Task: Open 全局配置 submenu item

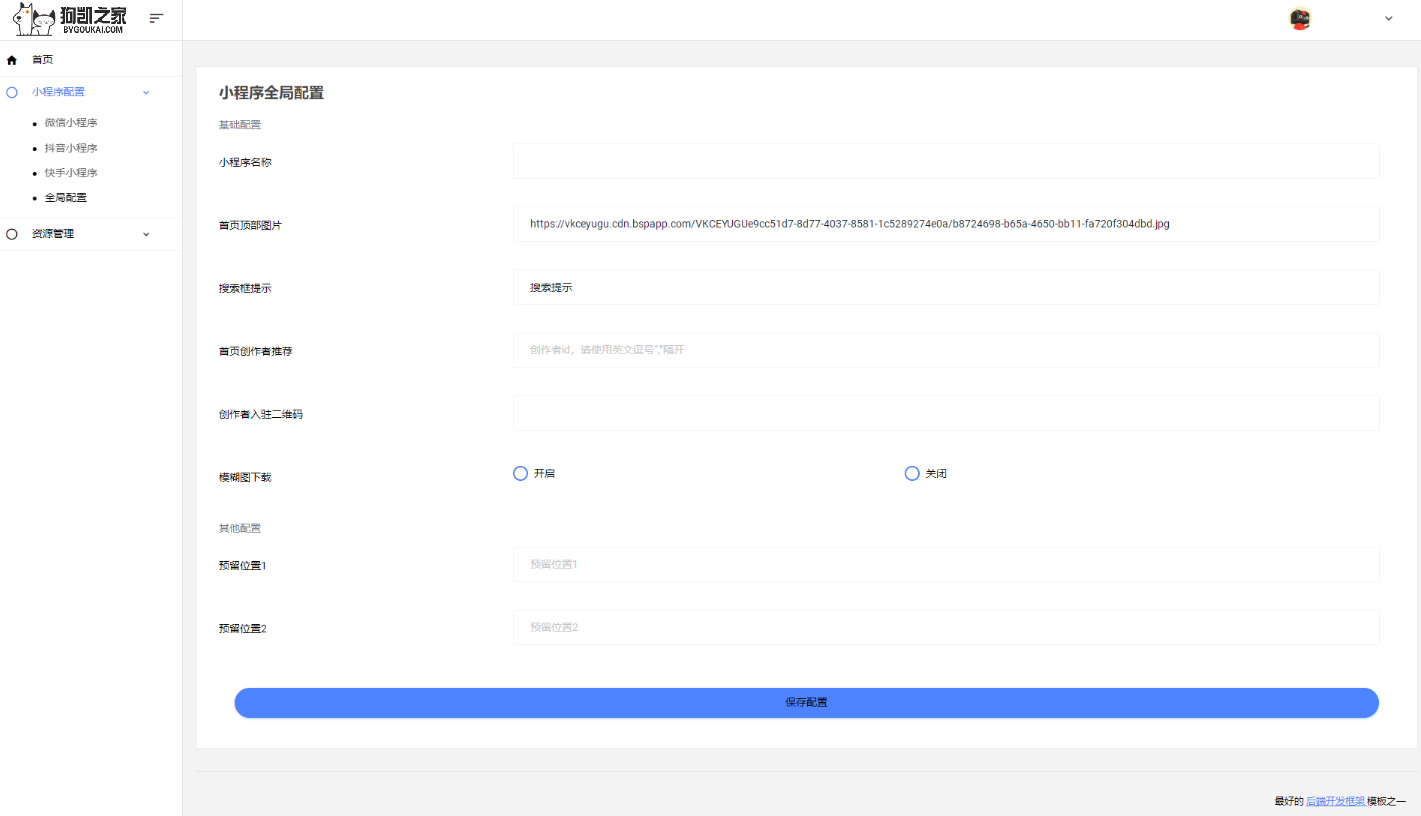Action: [66, 198]
